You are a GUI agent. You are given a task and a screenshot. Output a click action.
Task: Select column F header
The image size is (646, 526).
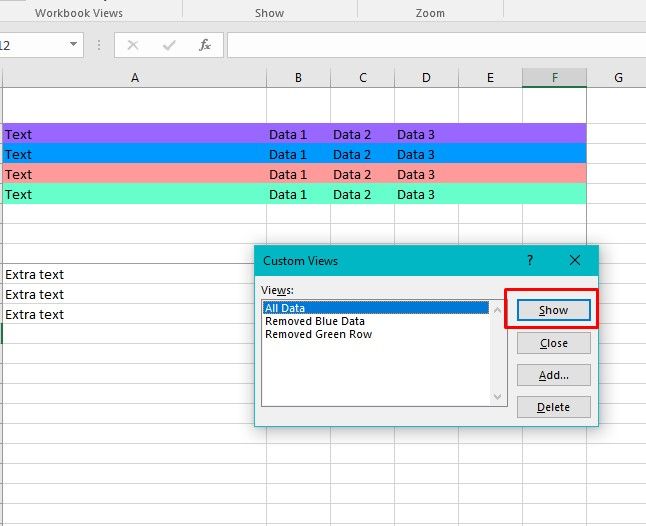554,78
